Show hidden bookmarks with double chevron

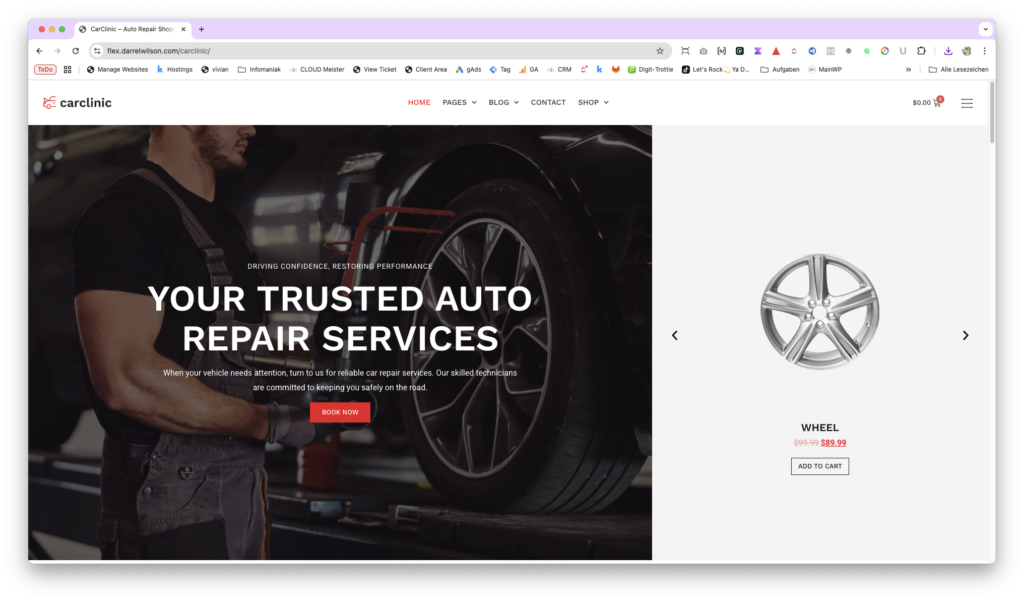(908, 69)
